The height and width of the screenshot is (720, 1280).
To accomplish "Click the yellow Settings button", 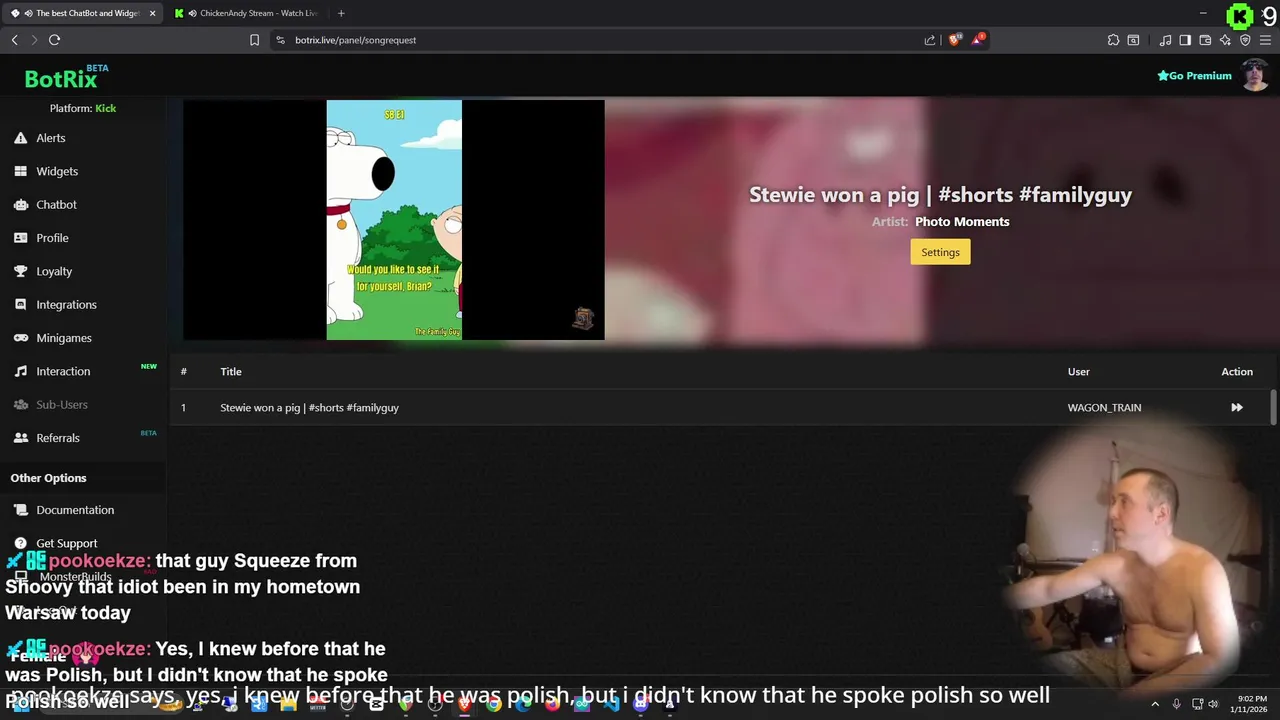I will (940, 252).
